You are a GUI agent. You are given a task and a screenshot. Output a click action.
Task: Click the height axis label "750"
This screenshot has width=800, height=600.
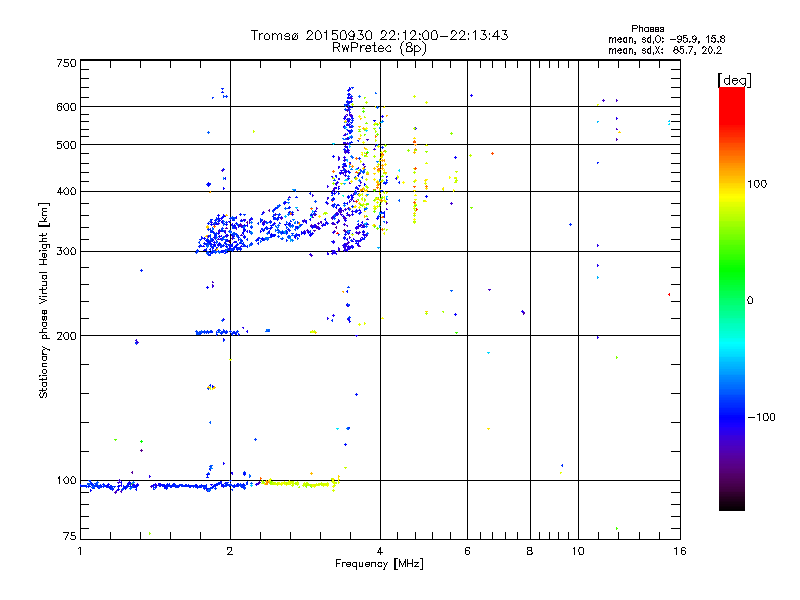pyautogui.click(x=66, y=63)
